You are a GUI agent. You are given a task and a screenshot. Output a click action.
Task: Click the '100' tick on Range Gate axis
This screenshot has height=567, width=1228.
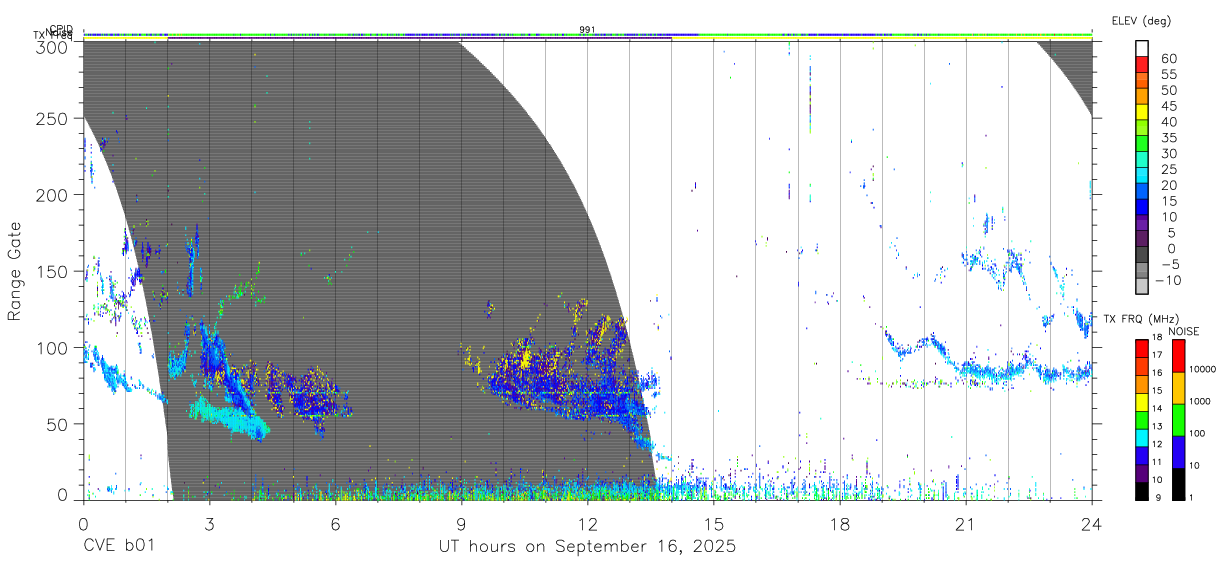[x=52, y=347]
